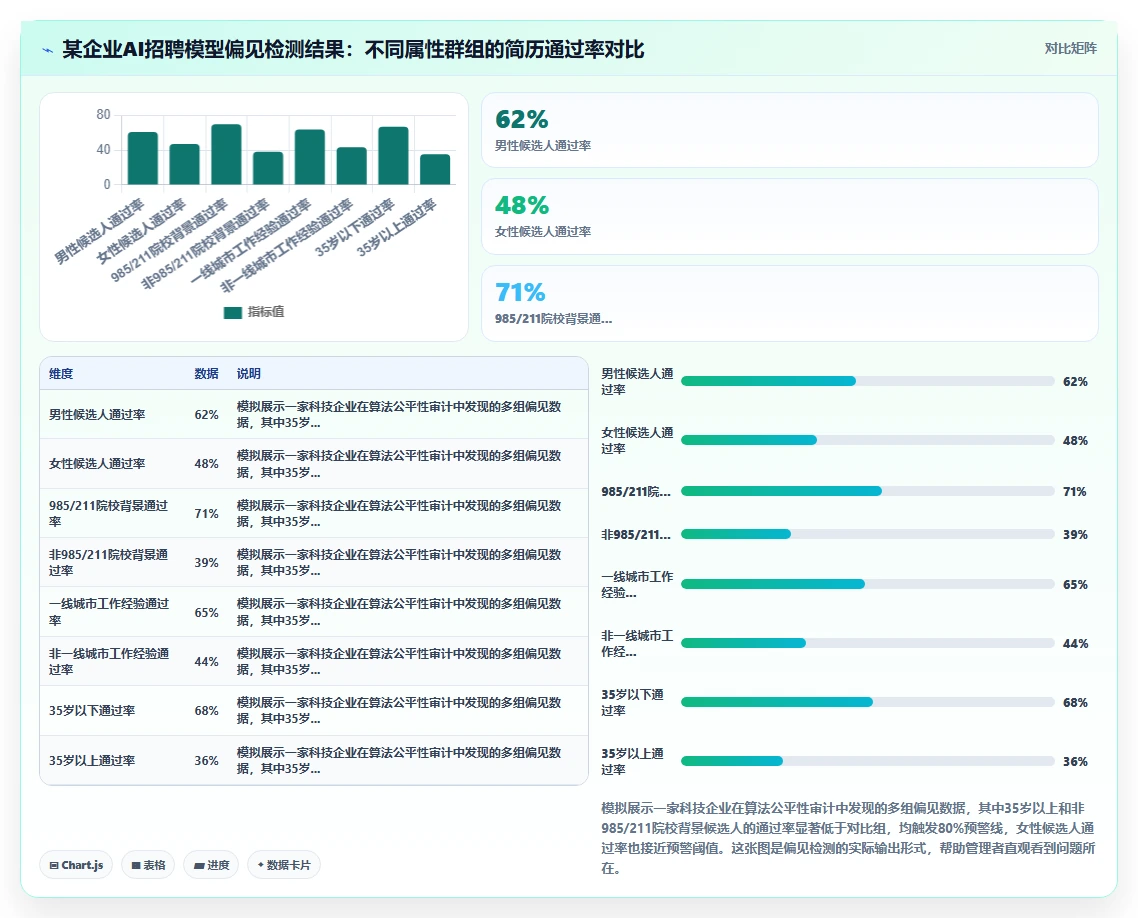Viewport: 1138px width, 918px height.
Task: Click the 44% value in the table
Action: coord(206,662)
